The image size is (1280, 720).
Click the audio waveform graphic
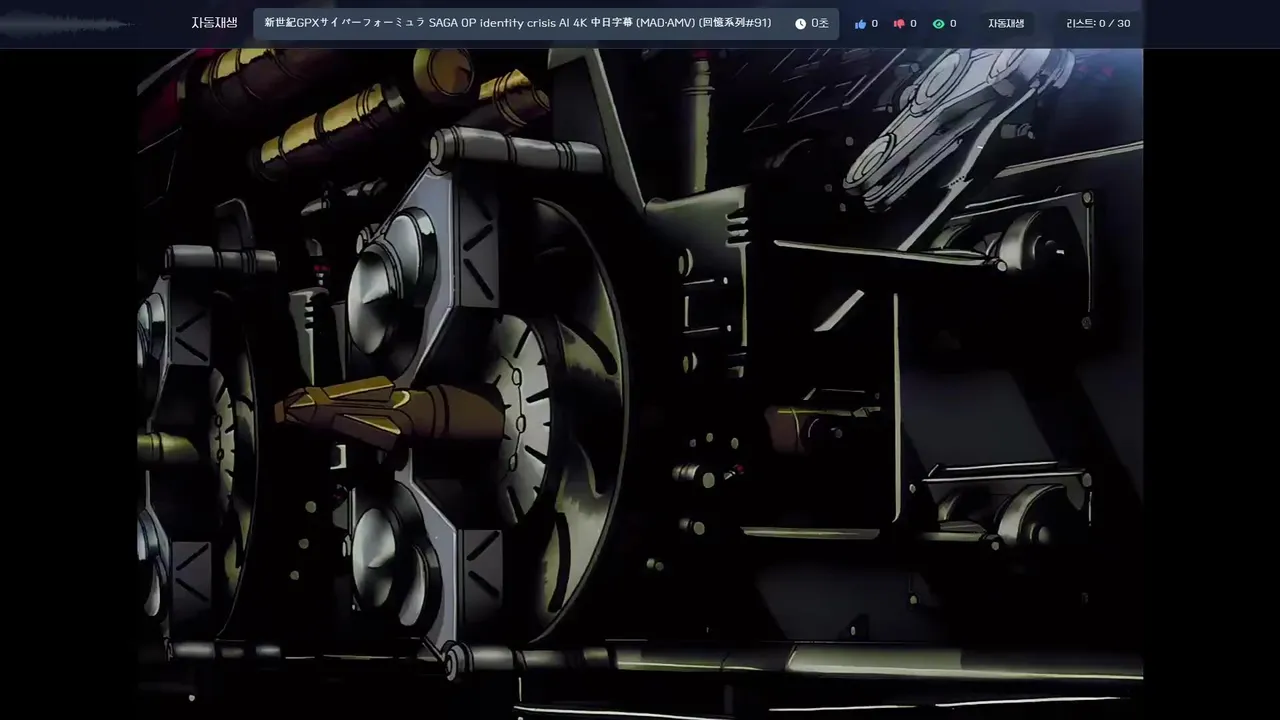click(x=68, y=24)
